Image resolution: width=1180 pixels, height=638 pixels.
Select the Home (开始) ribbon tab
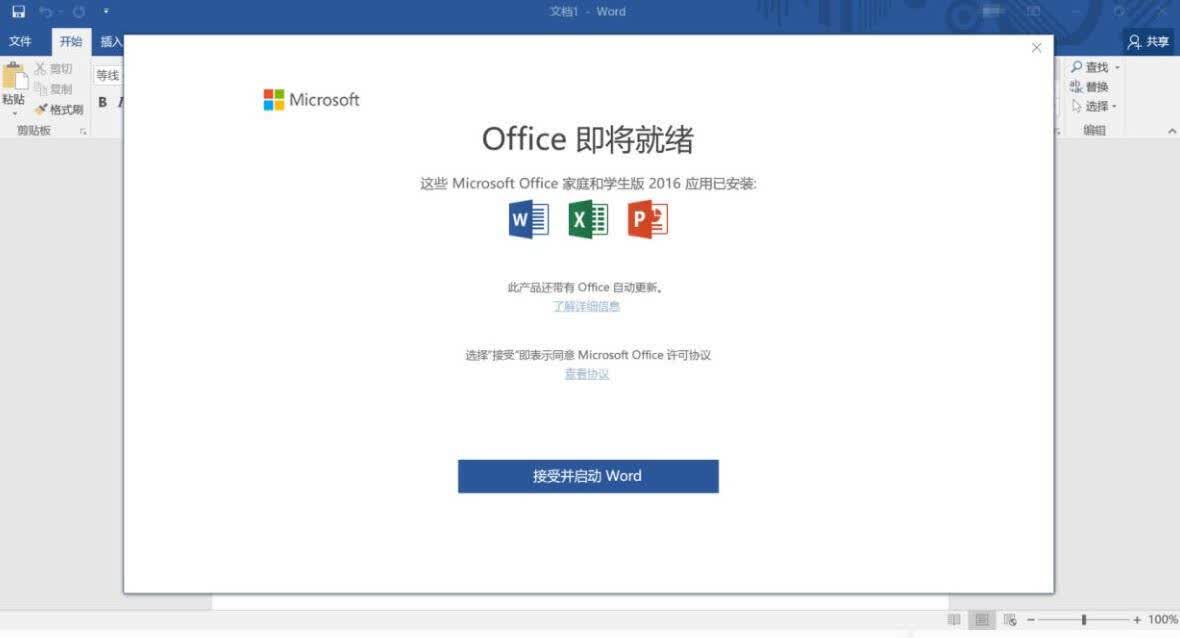click(x=71, y=41)
